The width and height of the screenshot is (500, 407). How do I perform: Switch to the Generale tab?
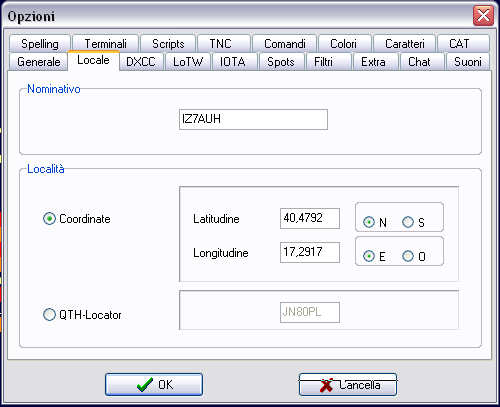[39, 62]
